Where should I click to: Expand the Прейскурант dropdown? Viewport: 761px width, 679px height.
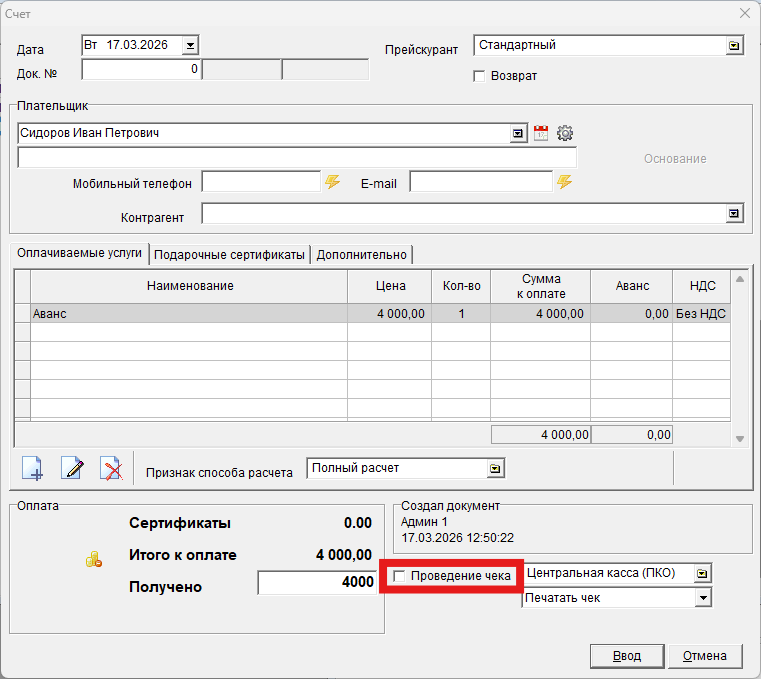pyautogui.click(x=734, y=46)
